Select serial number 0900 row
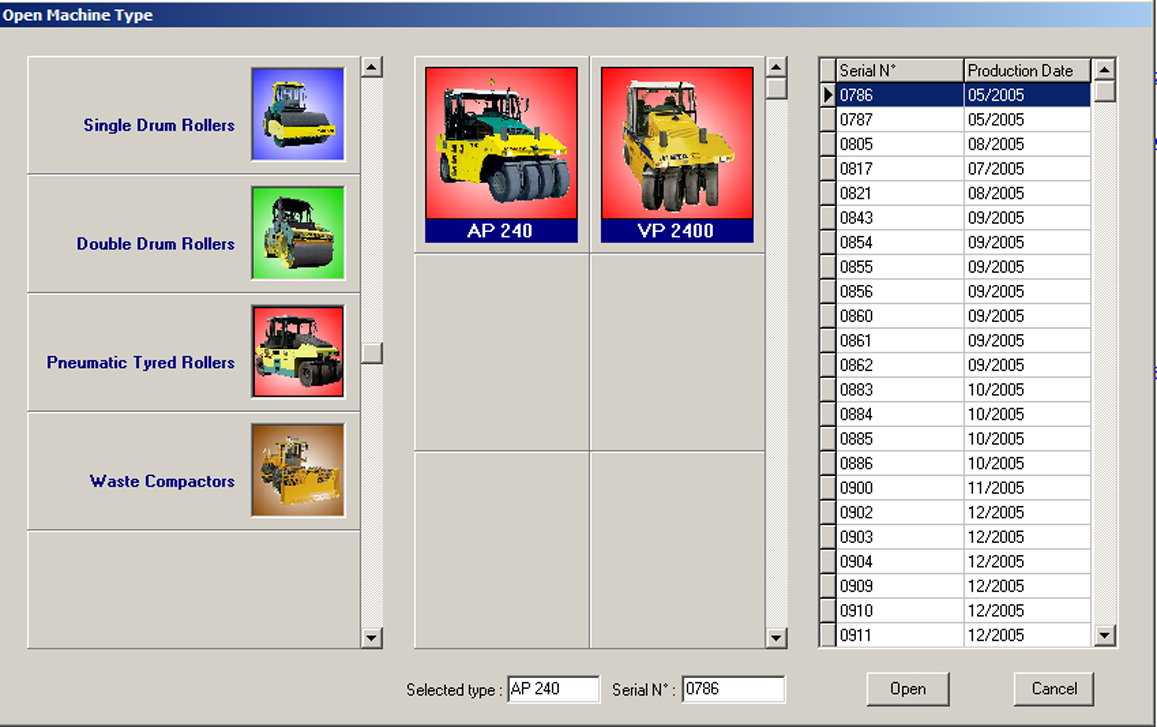This screenshot has width=1157, height=727. (x=899, y=488)
